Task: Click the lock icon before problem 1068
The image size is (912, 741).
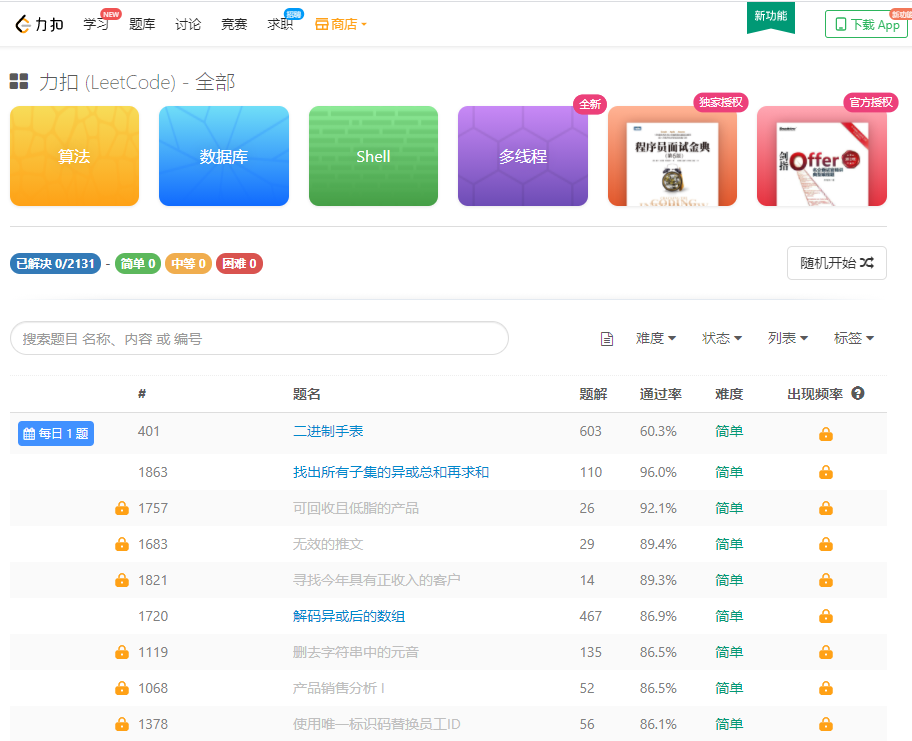Action: pos(122,688)
